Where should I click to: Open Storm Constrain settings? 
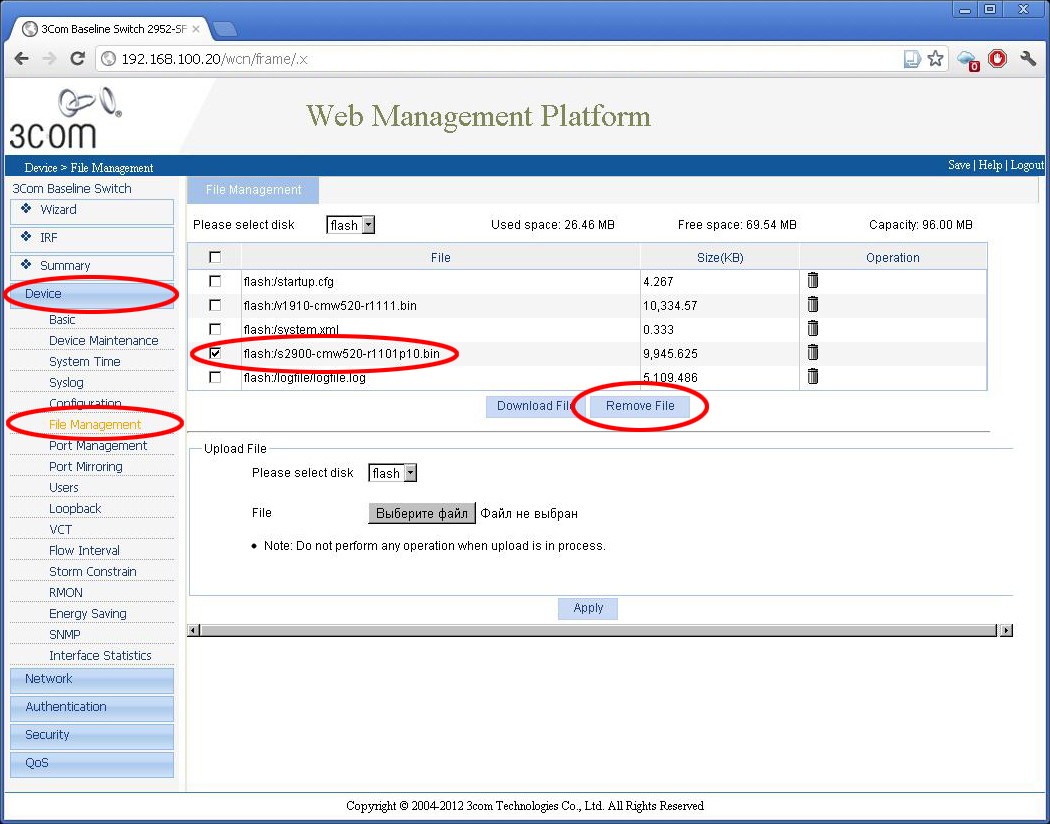(x=92, y=572)
